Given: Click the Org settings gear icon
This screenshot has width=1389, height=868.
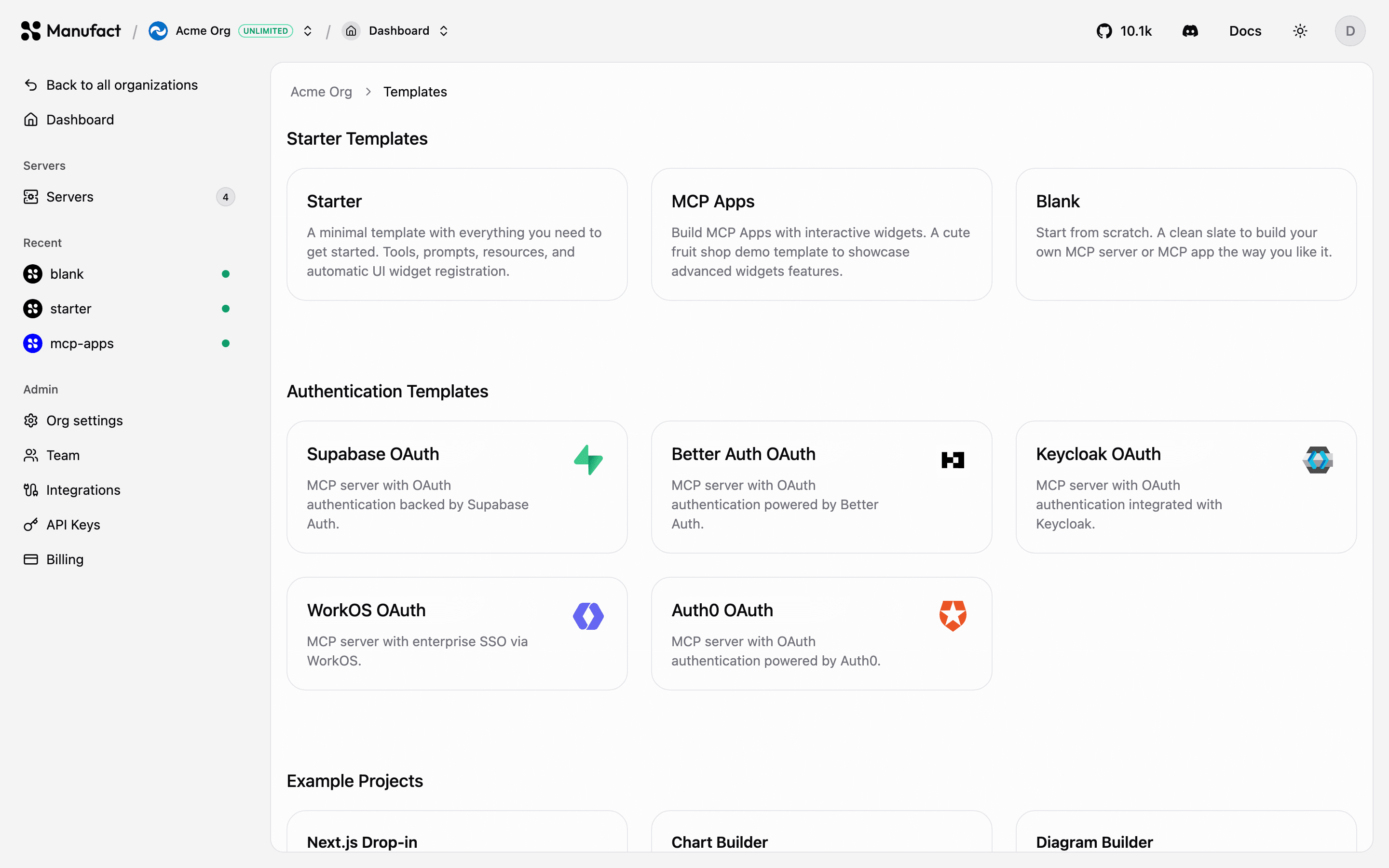Looking at the screenshot, I should point(31,420).
